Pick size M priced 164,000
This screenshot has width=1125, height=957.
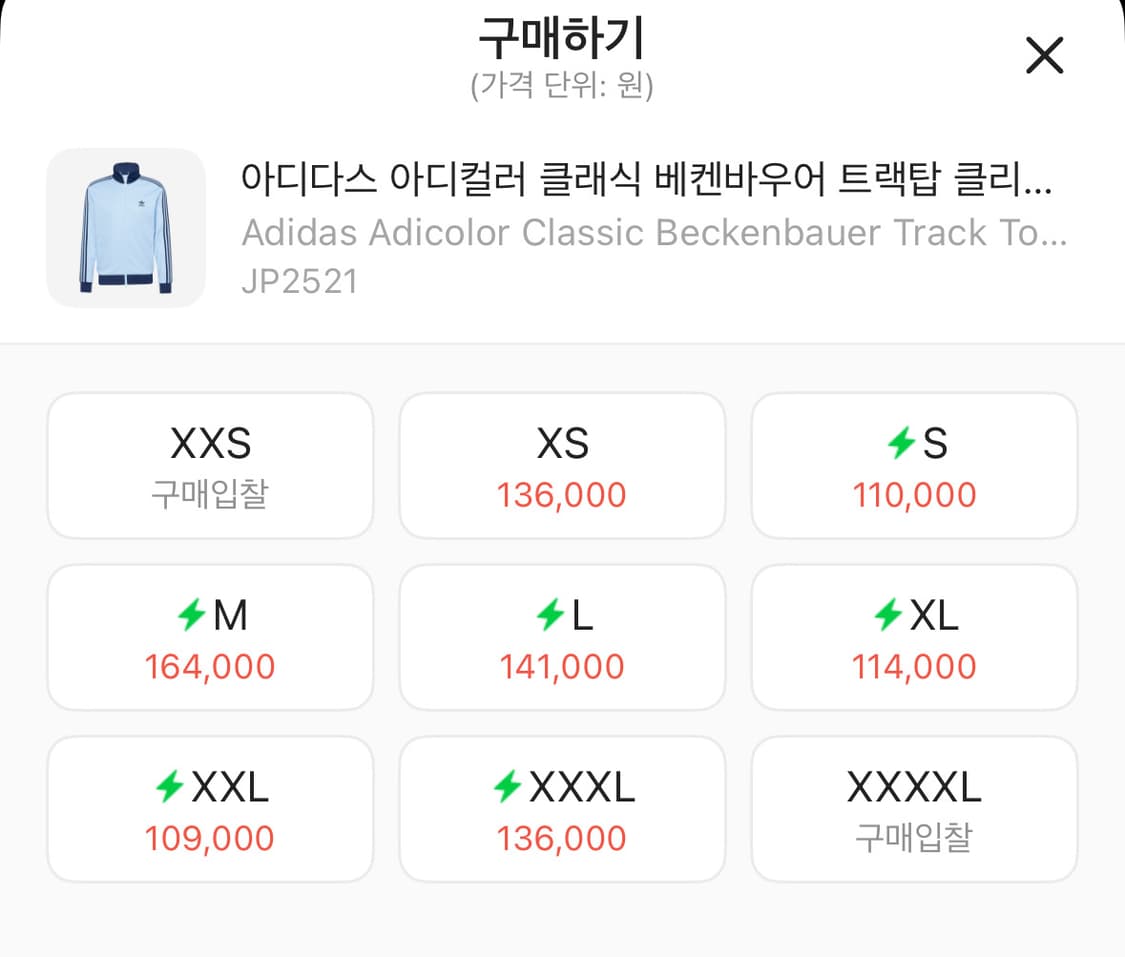(210, 637)
